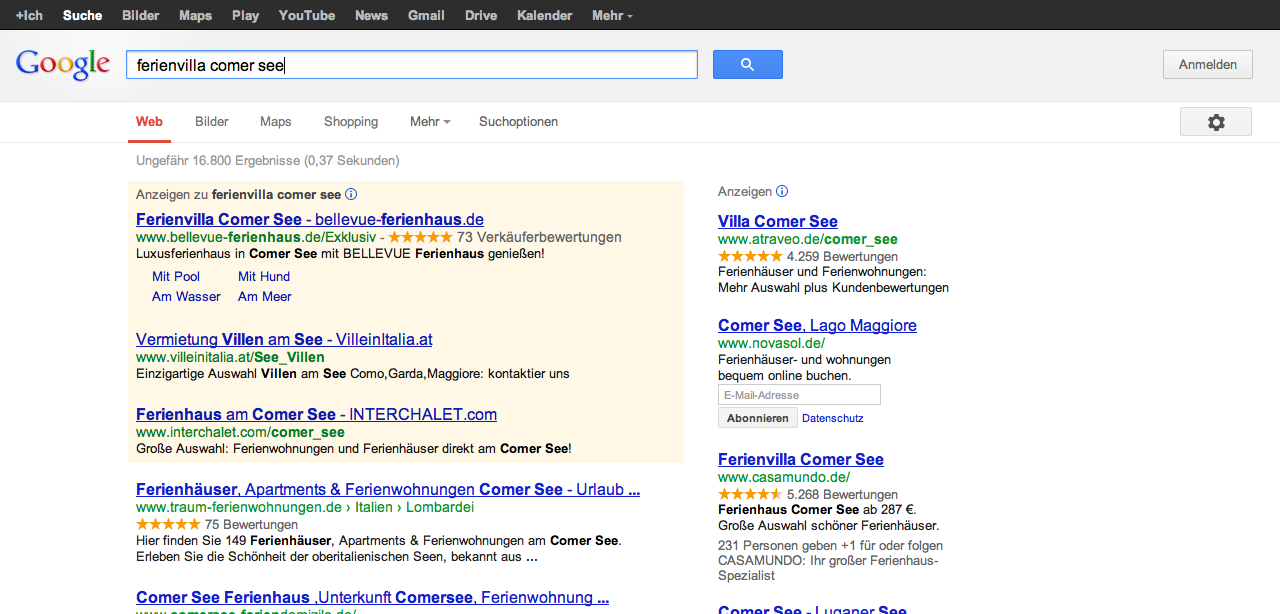
Task: Click the blue magnifier search button
Action: [747, 65]
